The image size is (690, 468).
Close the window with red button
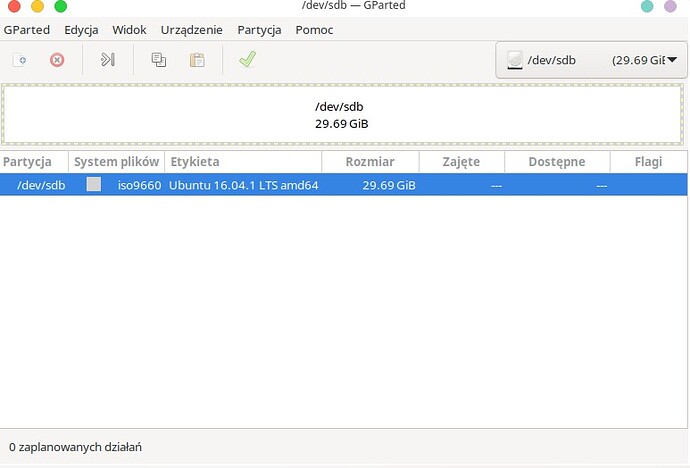pyautogui.click(x=15, y=6)
